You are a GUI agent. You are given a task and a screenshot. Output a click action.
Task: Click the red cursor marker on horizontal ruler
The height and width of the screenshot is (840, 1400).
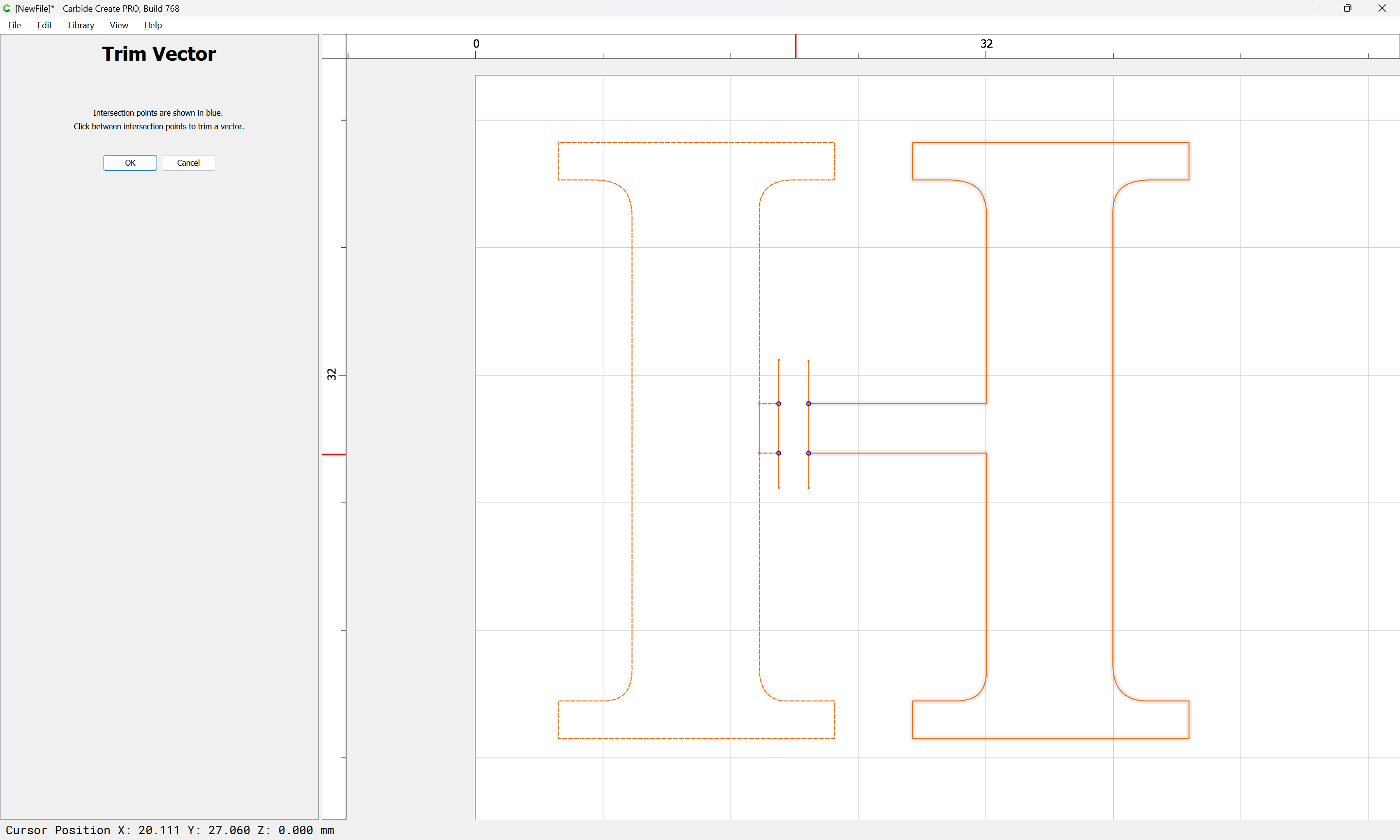pyautogui.click(x=796, y=46)
